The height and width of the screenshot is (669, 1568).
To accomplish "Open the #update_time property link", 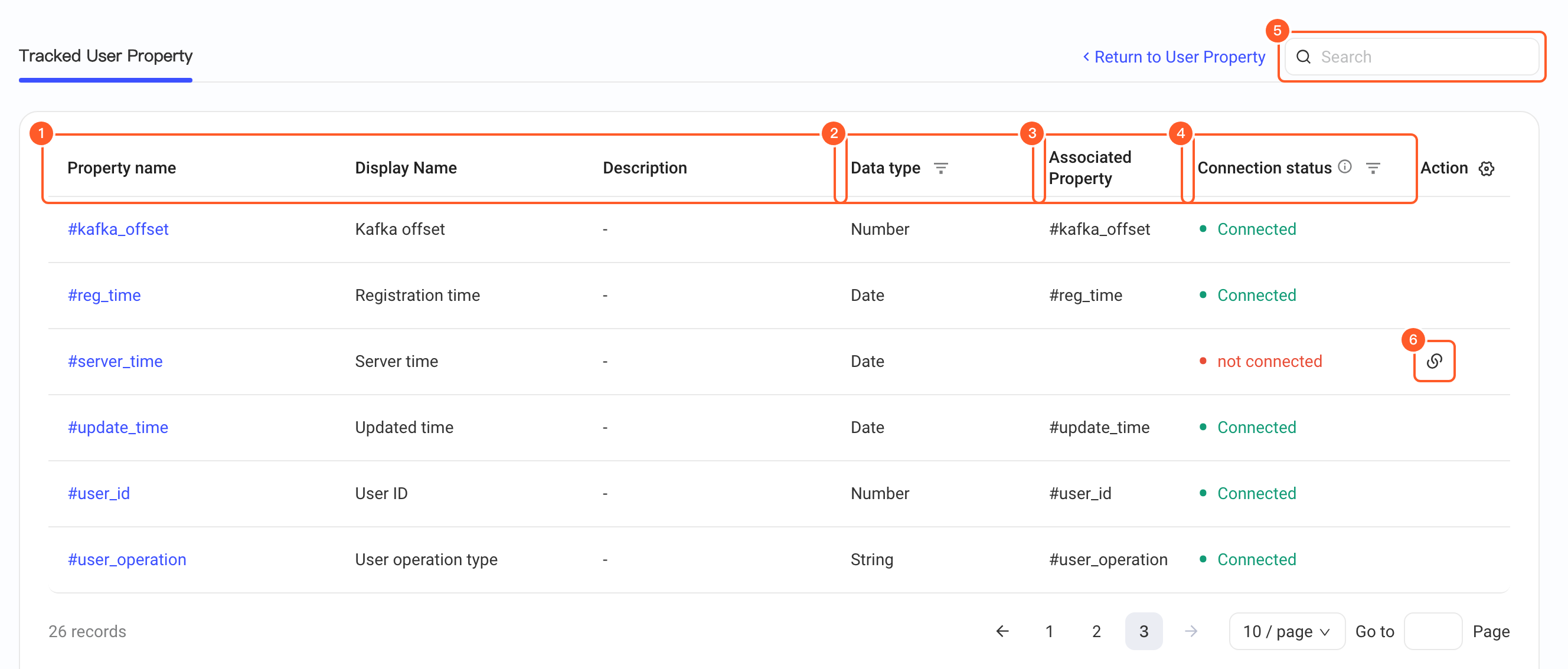I will [118, 428].
